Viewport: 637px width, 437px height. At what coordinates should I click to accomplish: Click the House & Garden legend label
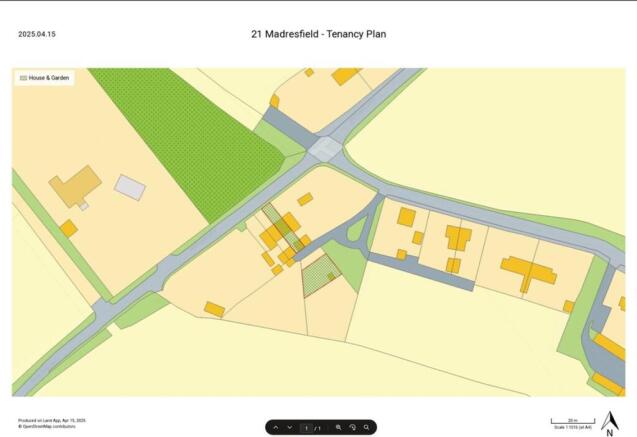pyautogui.click(x=49, y=77)
